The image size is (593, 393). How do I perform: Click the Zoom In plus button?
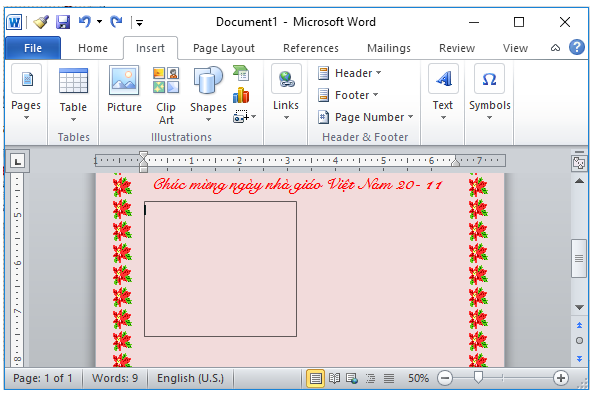(560, 378)
